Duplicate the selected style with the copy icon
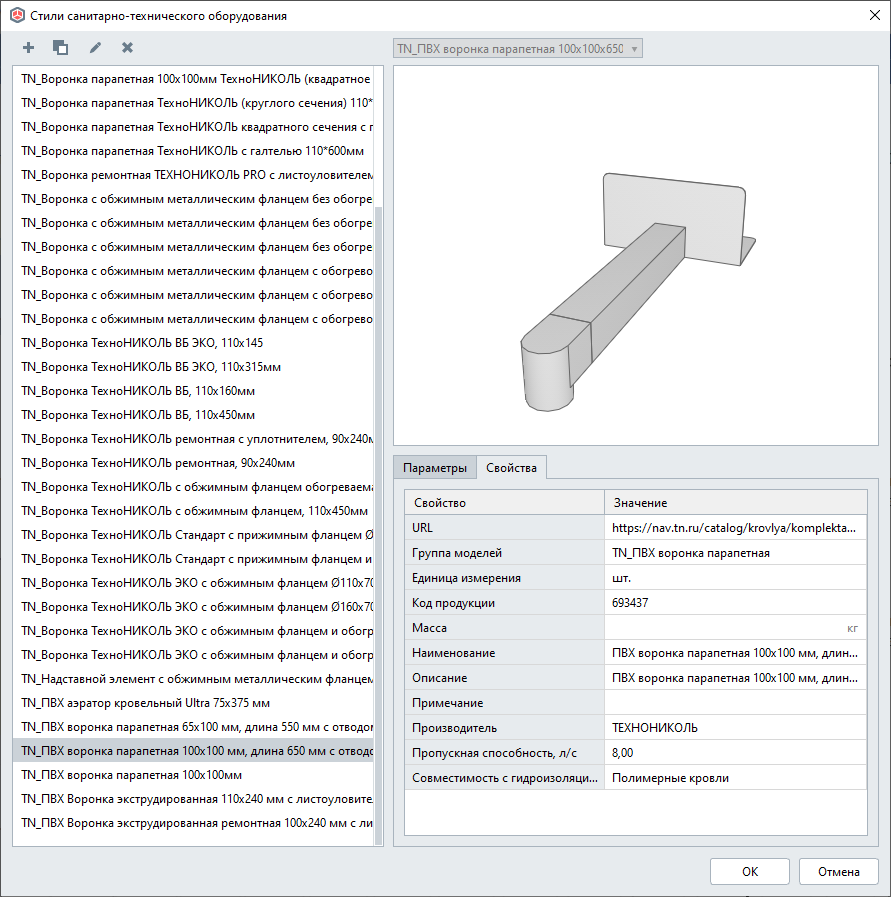The width and height of the screenshot is (891, 897). pyautogui.click(x=60, y=47)
